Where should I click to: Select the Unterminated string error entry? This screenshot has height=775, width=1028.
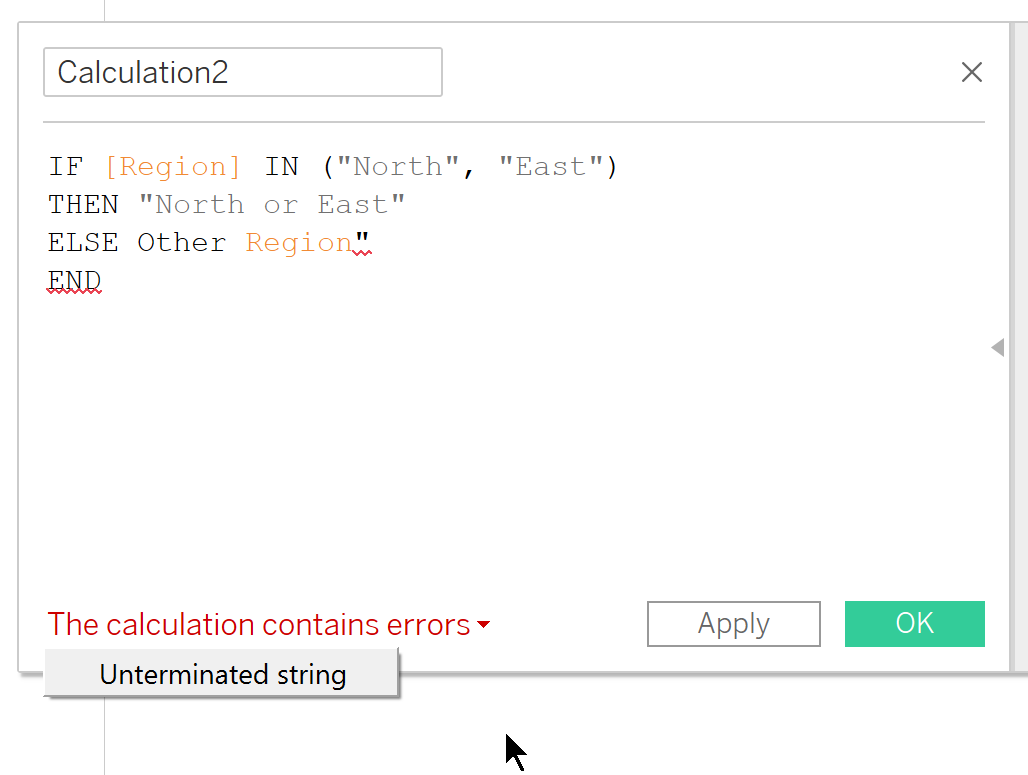coord(222,674)
